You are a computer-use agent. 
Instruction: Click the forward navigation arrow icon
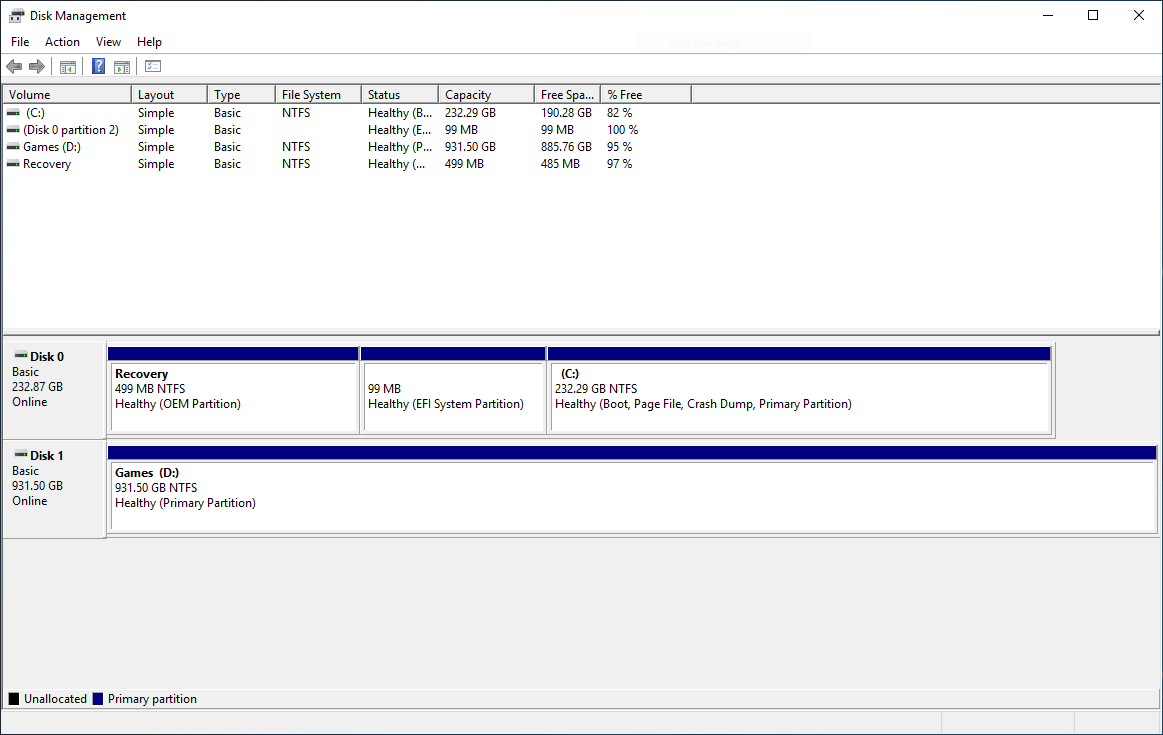click(x=37, y=66)
